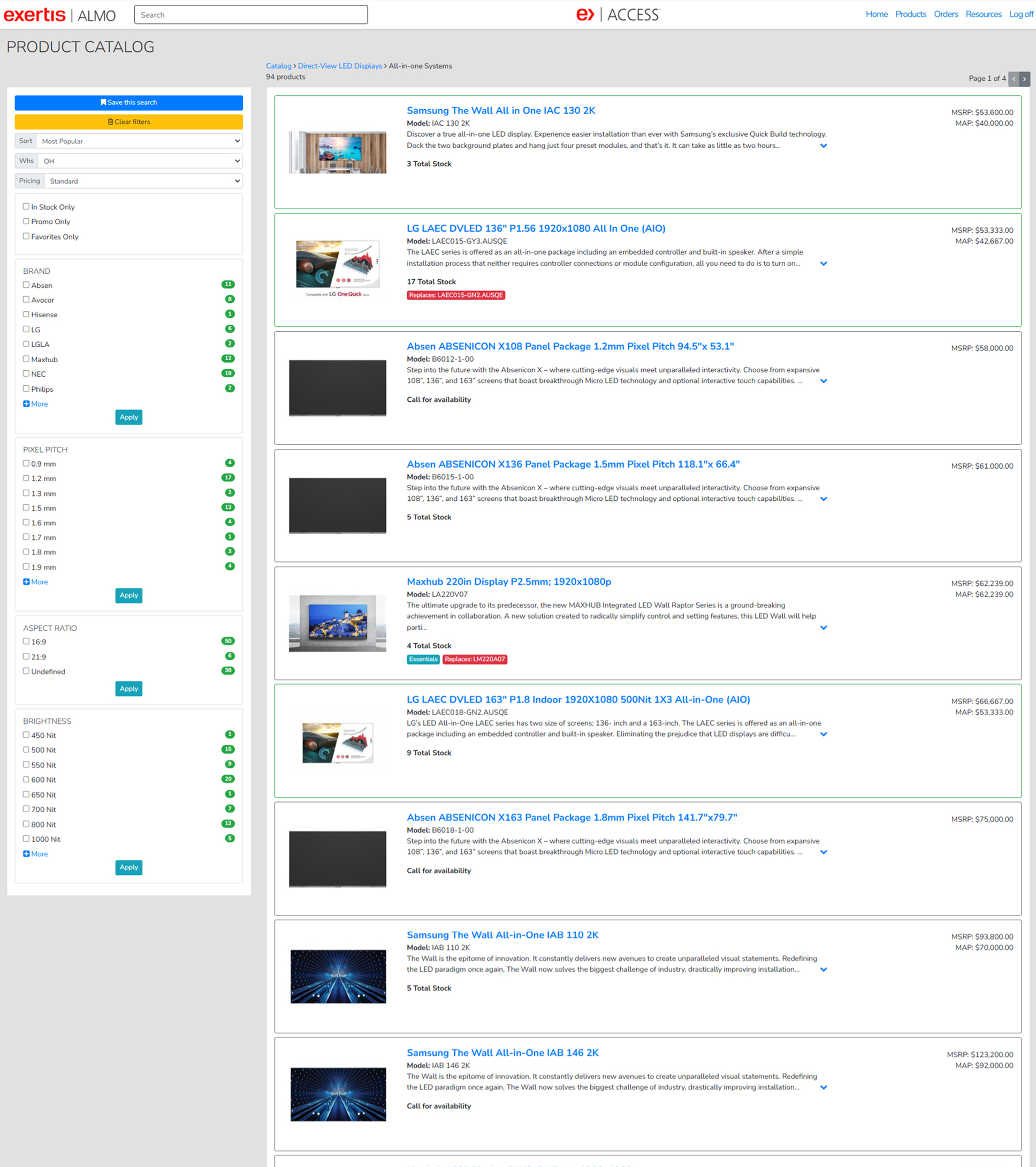The image size is (1036, 1167).
Task: Enable the Promo Only checkbox
Action: tap(26, 222)
